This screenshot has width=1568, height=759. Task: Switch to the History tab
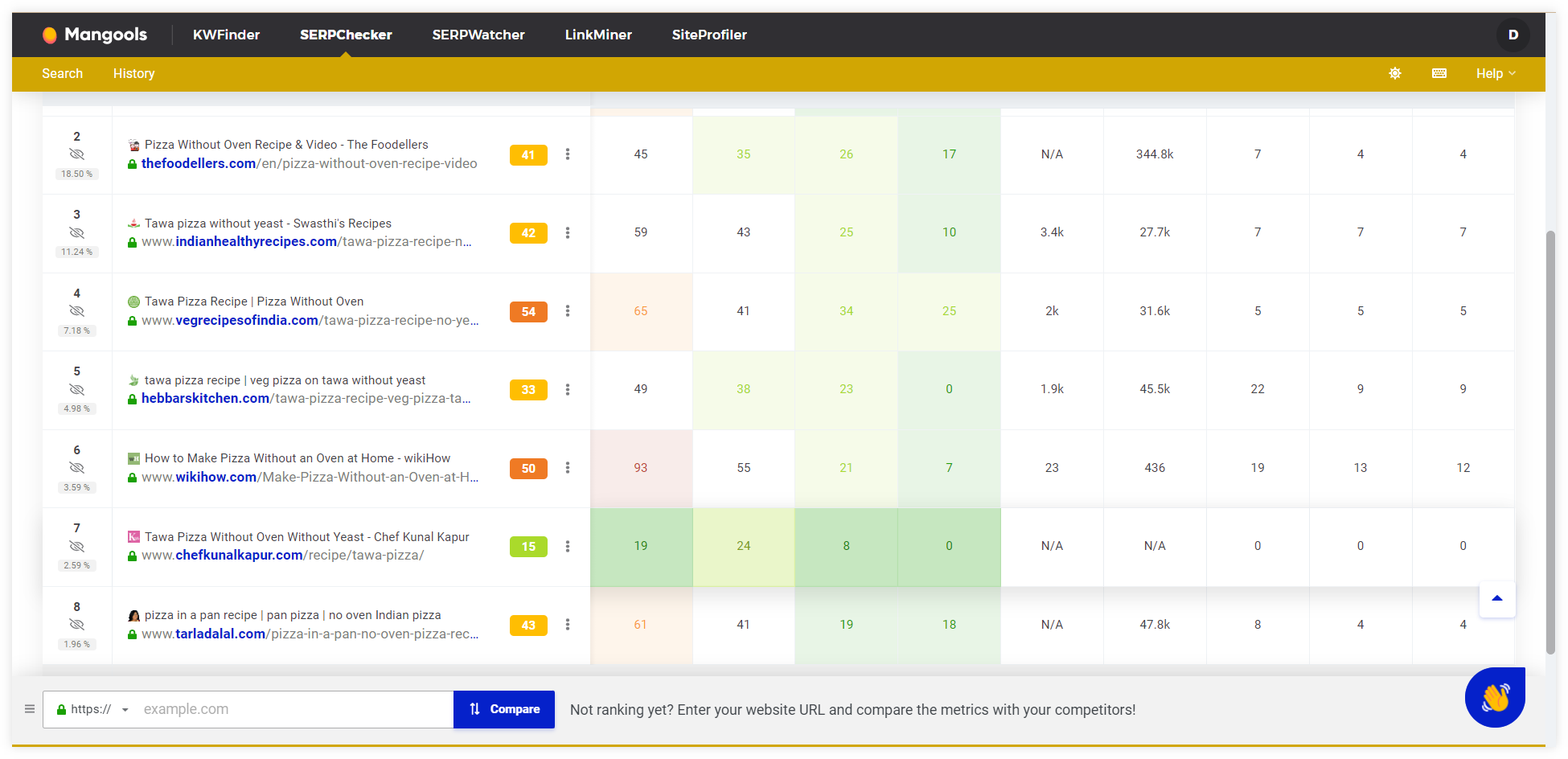[x=133, y=73]
